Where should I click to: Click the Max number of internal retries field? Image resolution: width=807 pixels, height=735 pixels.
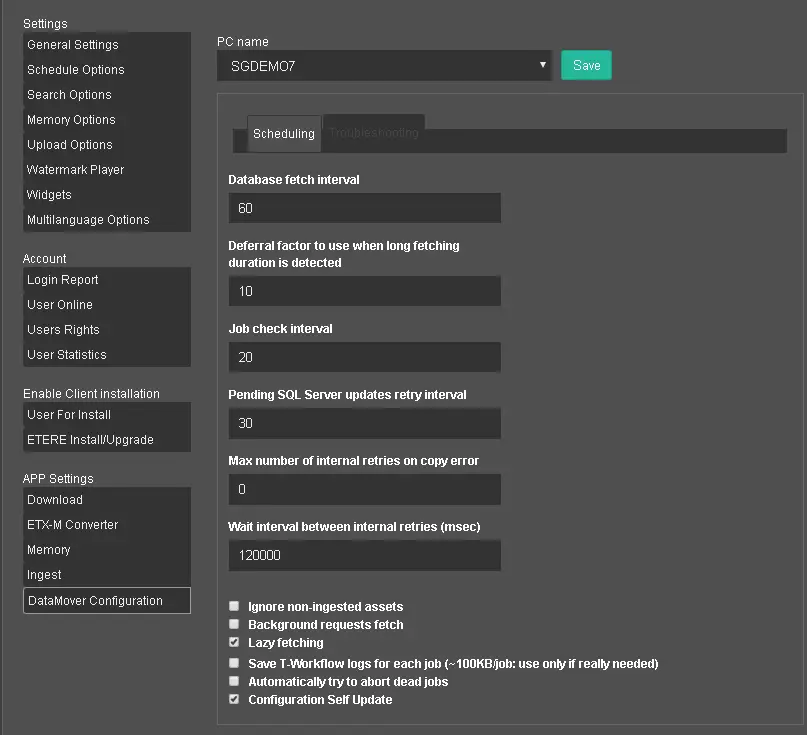pyautogui.click(x=364, y=489)
